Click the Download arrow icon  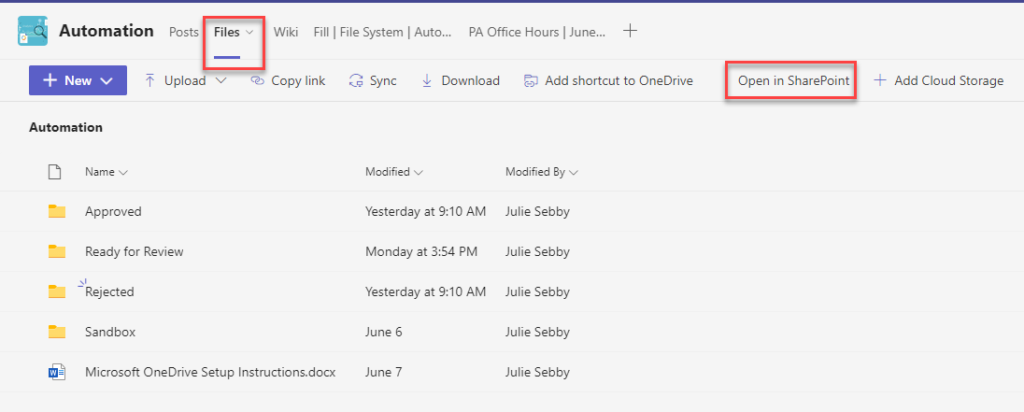click(427, 80)
